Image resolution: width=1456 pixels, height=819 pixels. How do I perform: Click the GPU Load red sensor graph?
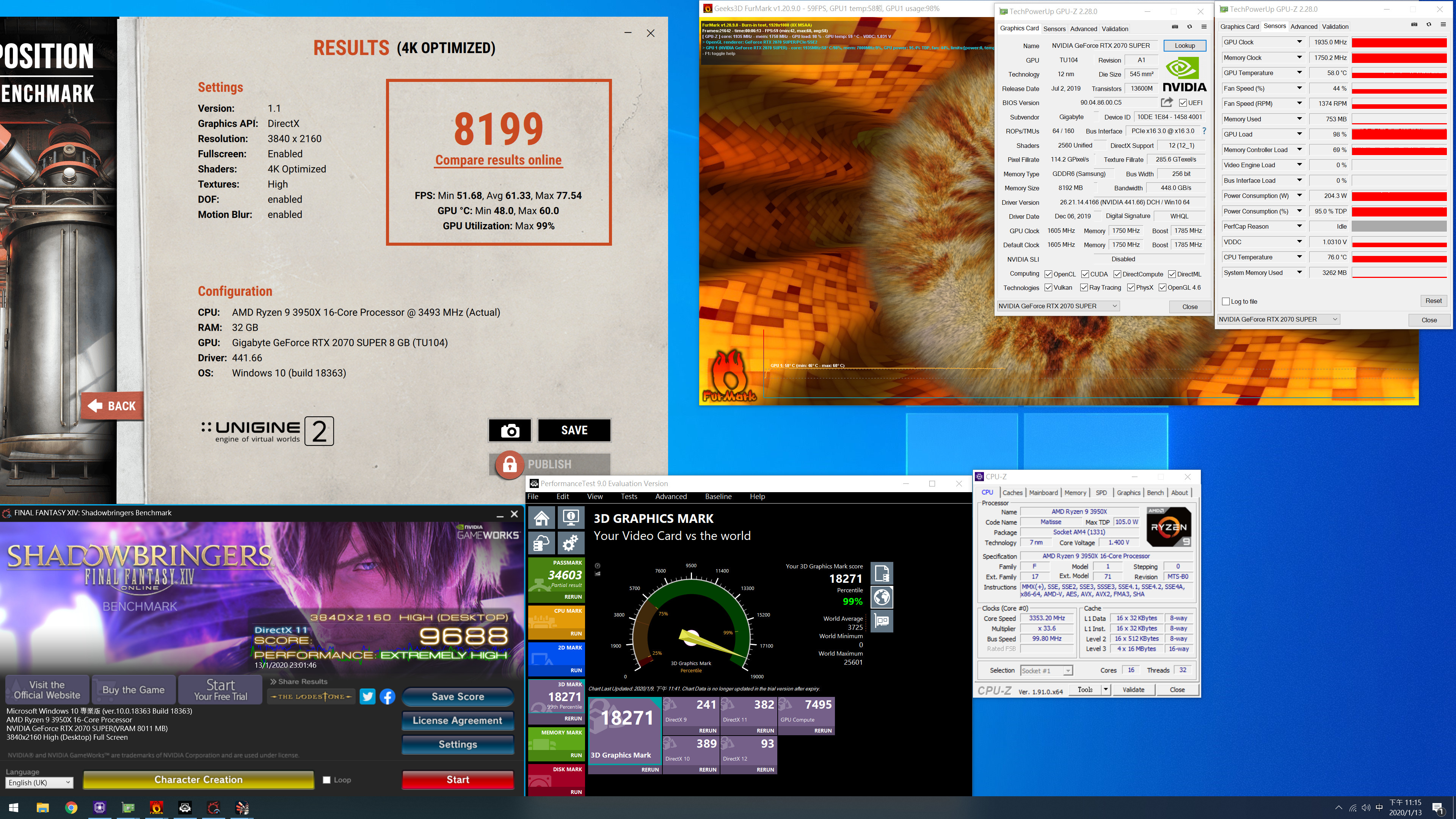click(1399, 134)
